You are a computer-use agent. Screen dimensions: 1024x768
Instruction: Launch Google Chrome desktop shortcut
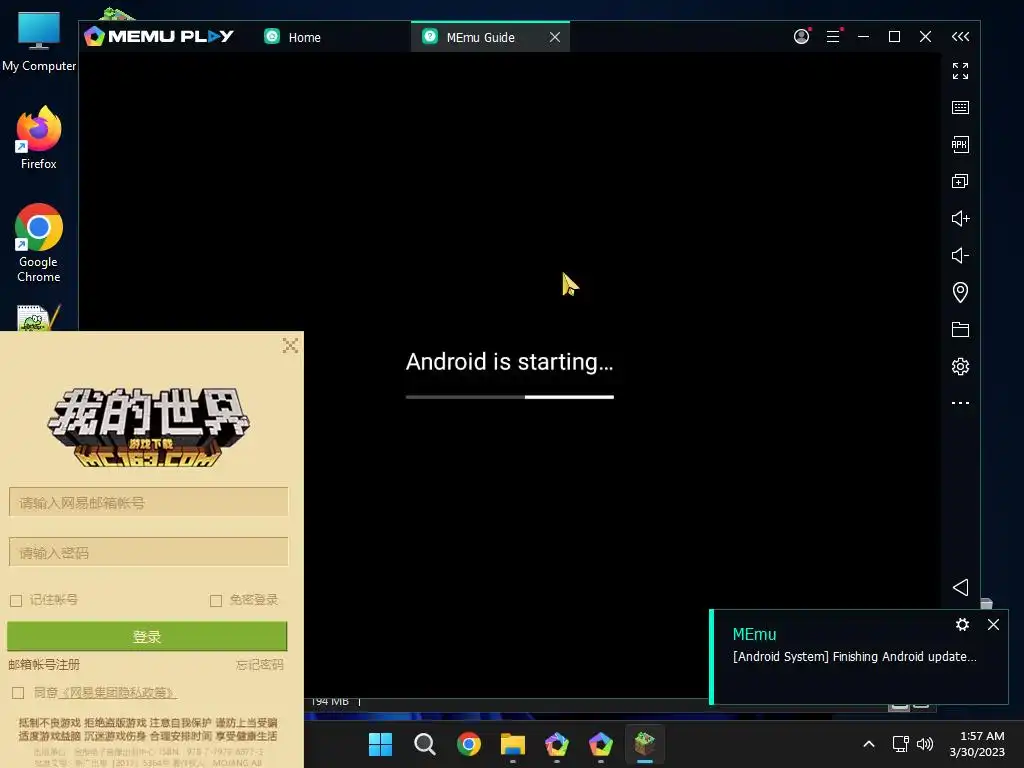[x=39, y=243]
